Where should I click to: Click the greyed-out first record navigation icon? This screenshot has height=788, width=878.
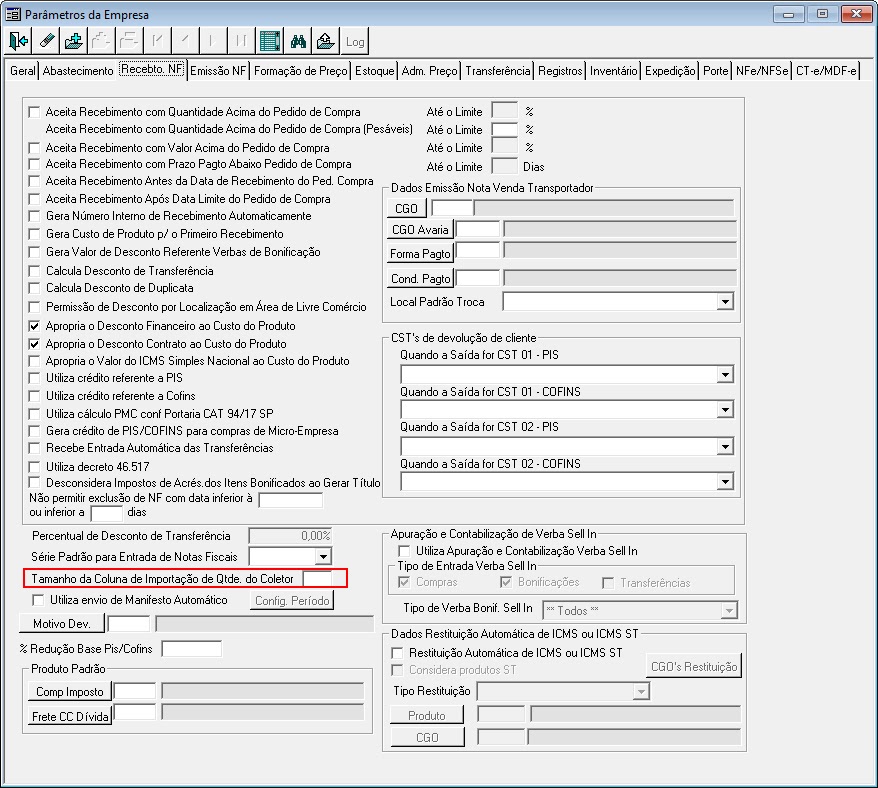click(x=157, y=41)
